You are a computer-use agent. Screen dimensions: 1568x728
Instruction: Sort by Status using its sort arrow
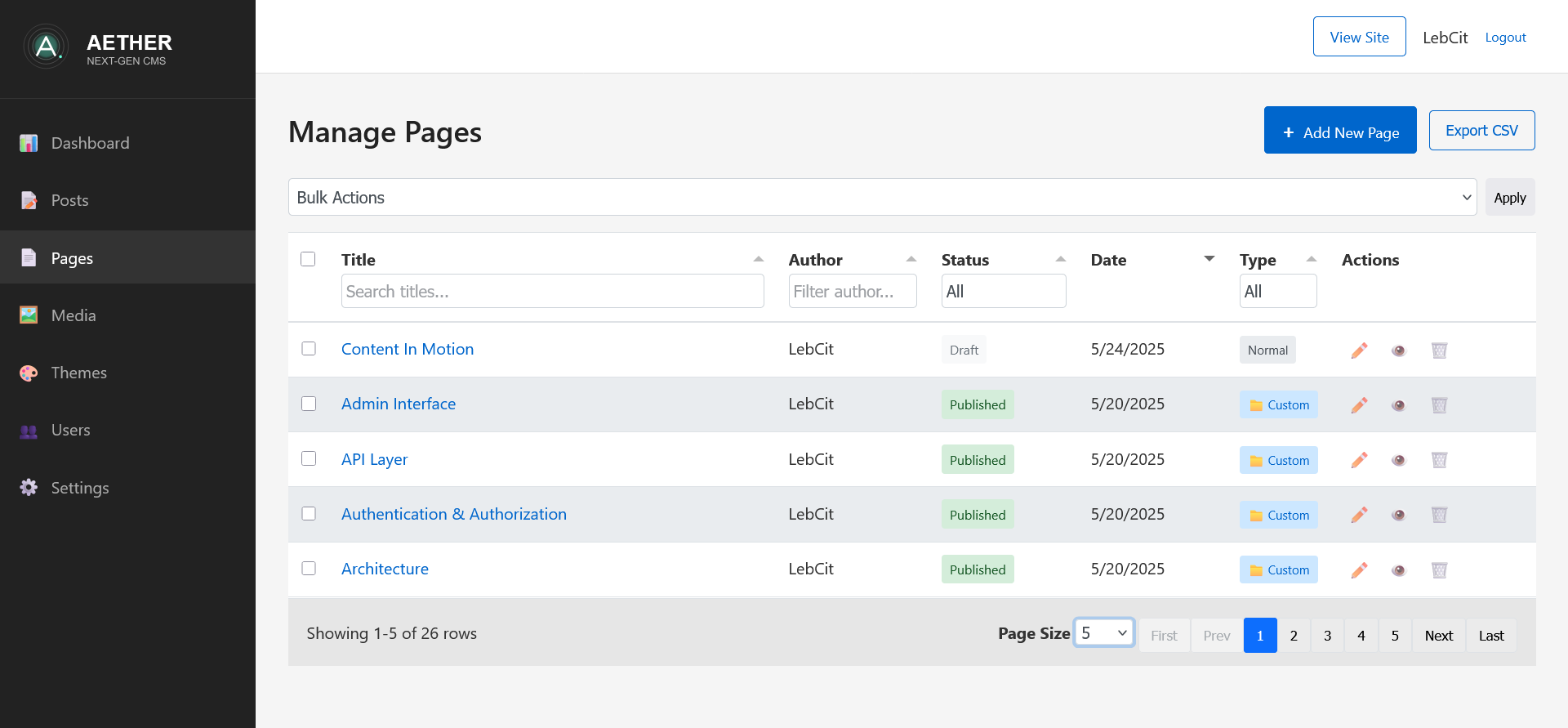click(x=1061, y=259)
